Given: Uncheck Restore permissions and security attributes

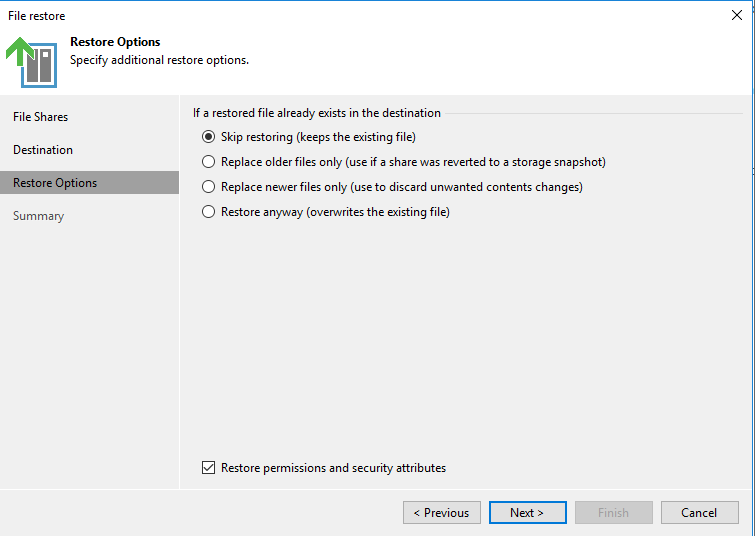Looking at the screenshot, I should pyautogui.click(x=209, y=468).
